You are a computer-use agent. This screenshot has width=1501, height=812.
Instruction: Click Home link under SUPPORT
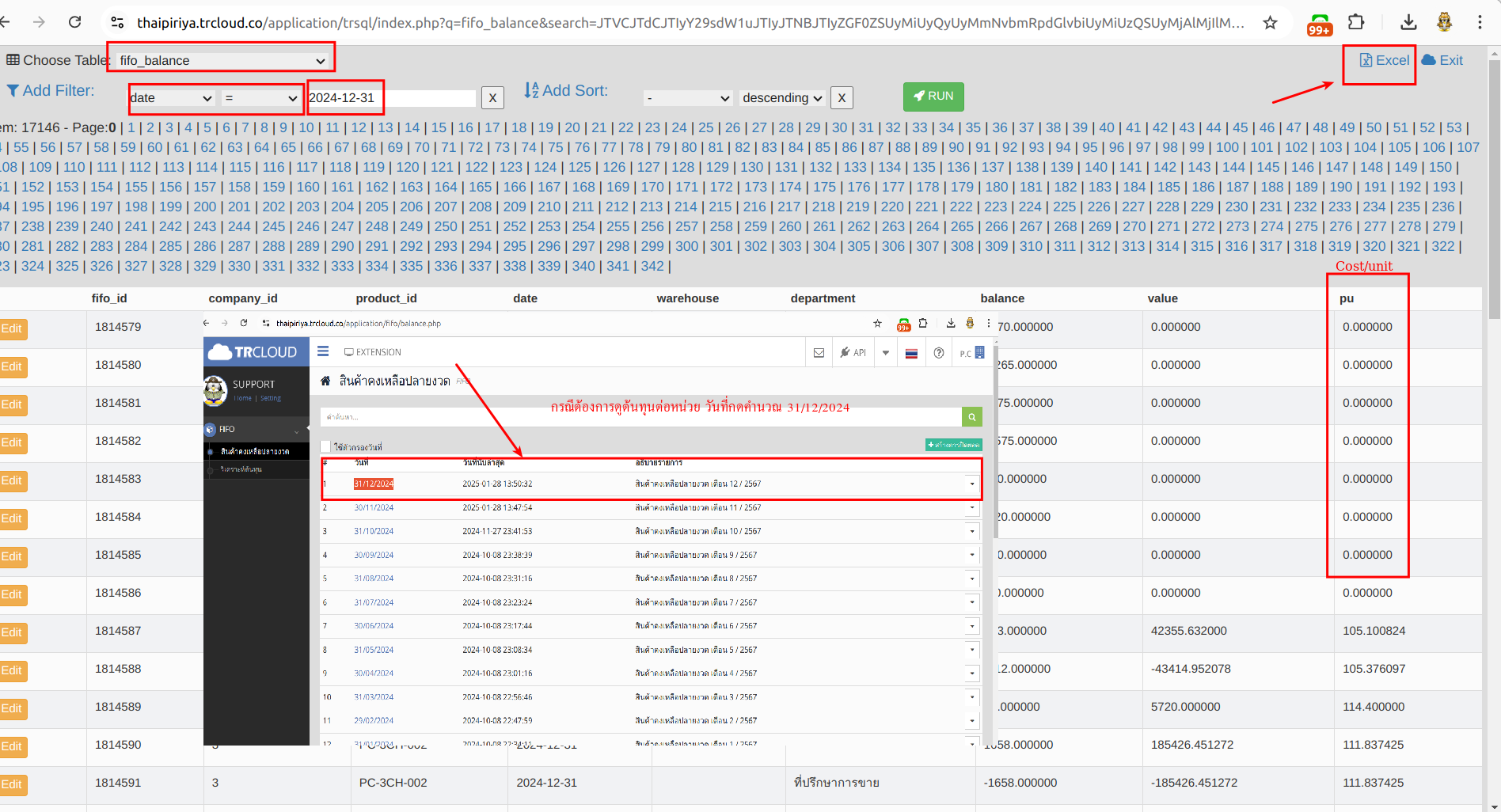tap(242, 398)
